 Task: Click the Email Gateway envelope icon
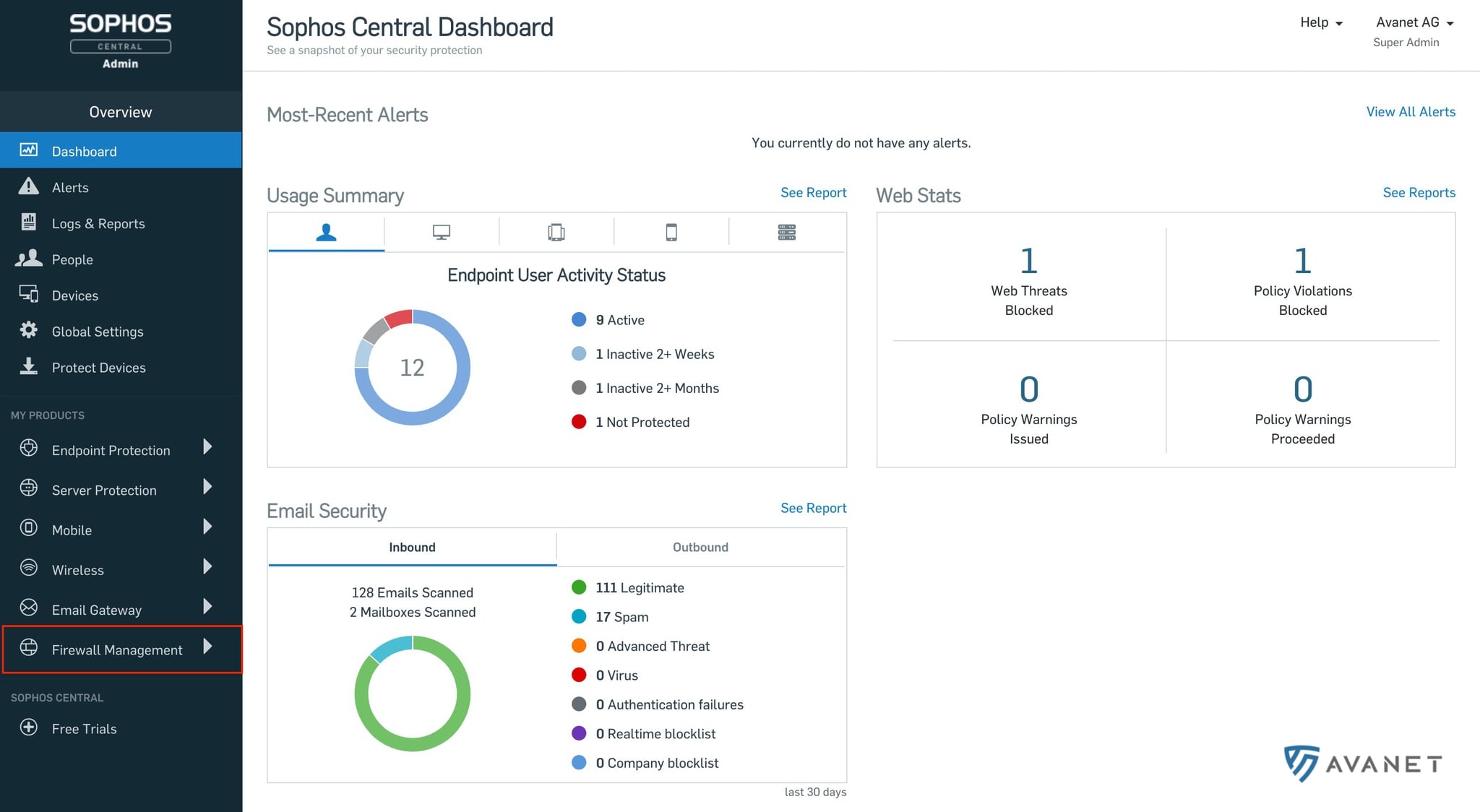pyautogui.click(x=29, y=607)
